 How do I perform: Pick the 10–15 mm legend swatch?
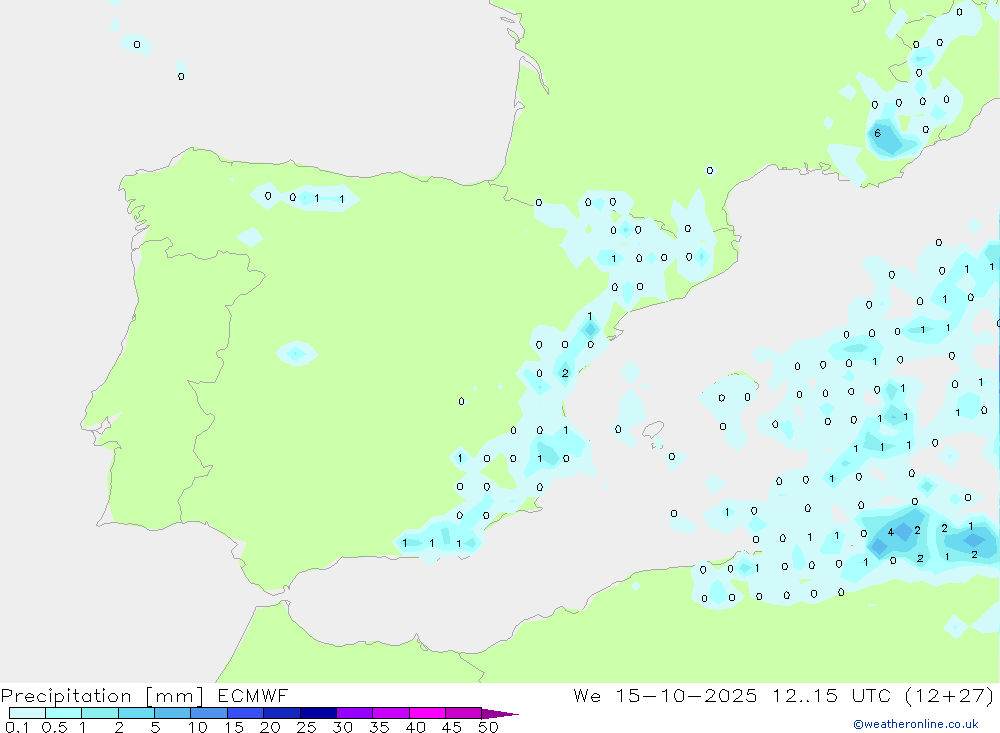pyautogui.click(x=209, y=713)
